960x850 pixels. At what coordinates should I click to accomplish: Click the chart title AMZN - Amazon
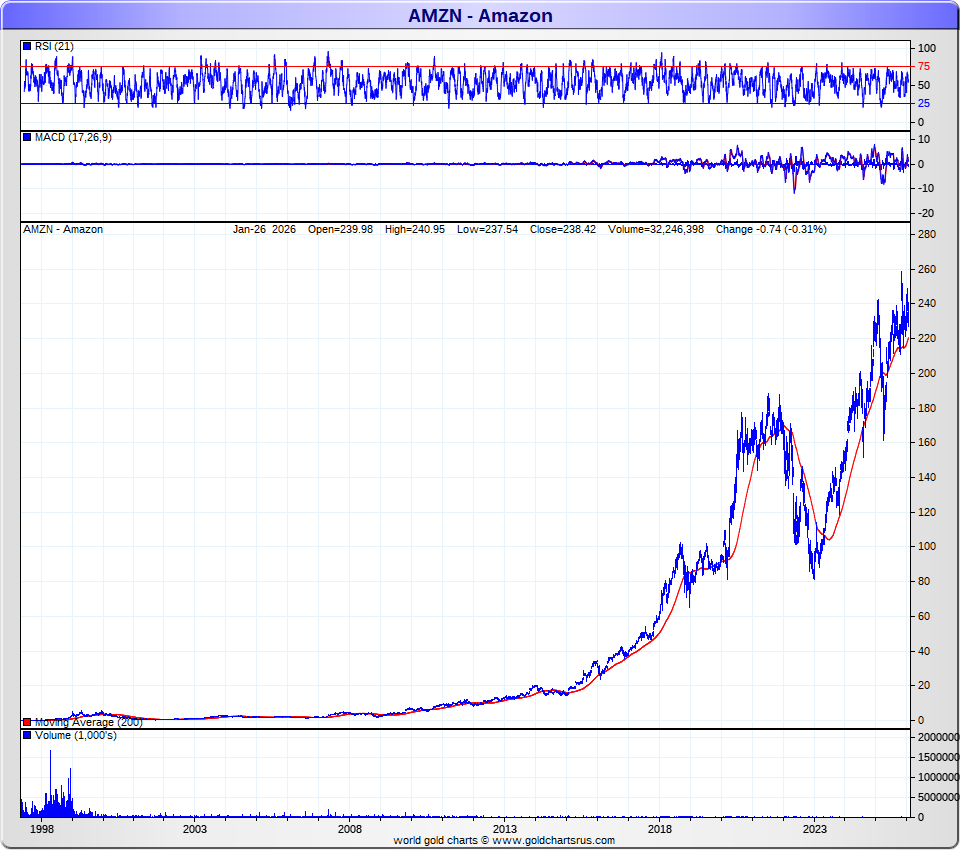click(x=480, y=15)
